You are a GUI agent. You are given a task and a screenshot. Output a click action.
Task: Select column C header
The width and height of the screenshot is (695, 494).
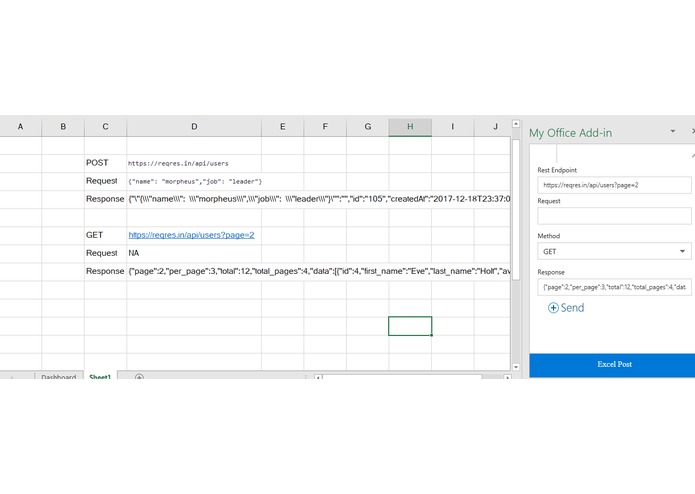point(105,127)
